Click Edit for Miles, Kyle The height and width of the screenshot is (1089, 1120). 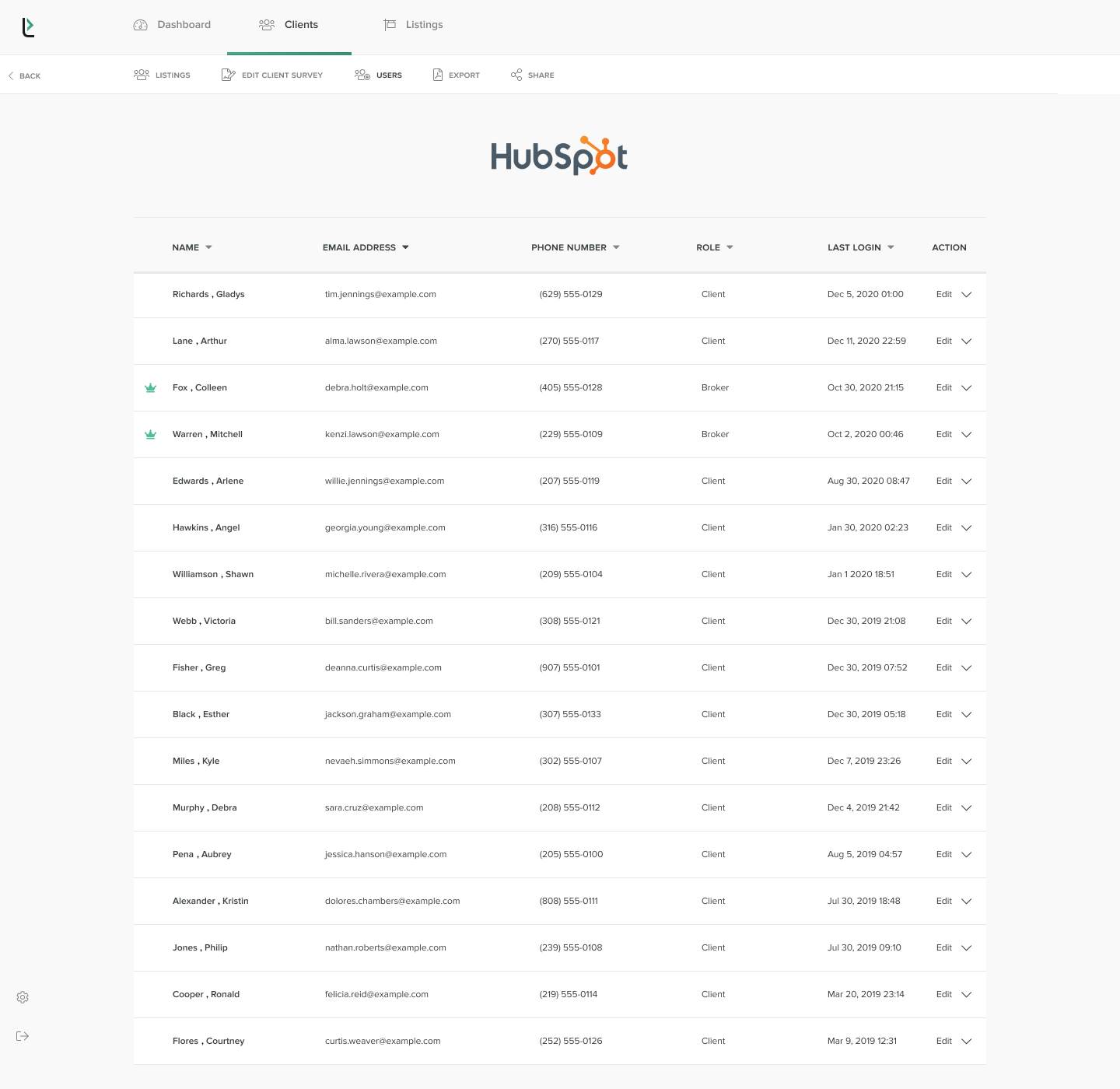click(x=944, y=761)
